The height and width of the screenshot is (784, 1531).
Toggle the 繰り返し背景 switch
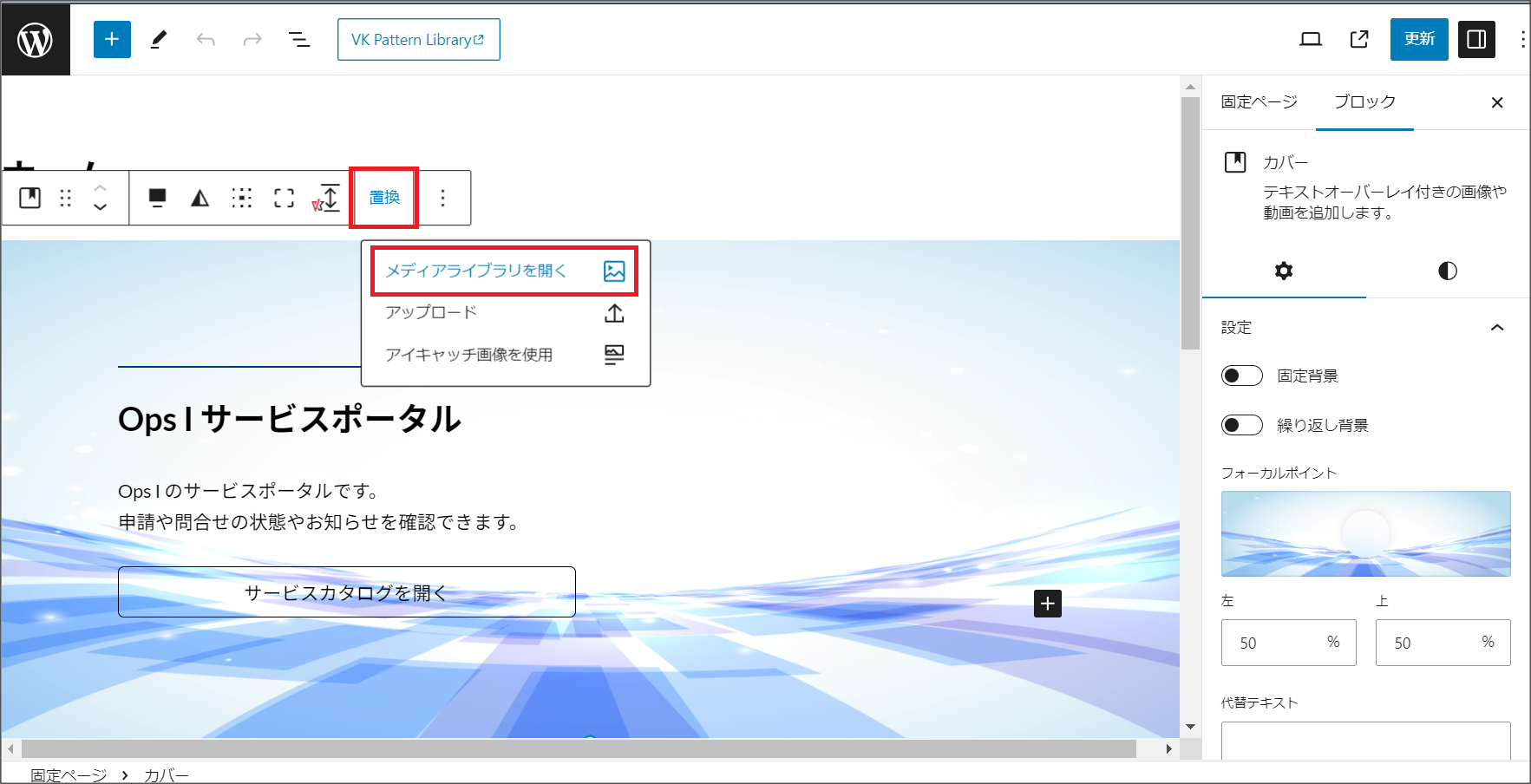[1242, 425]
